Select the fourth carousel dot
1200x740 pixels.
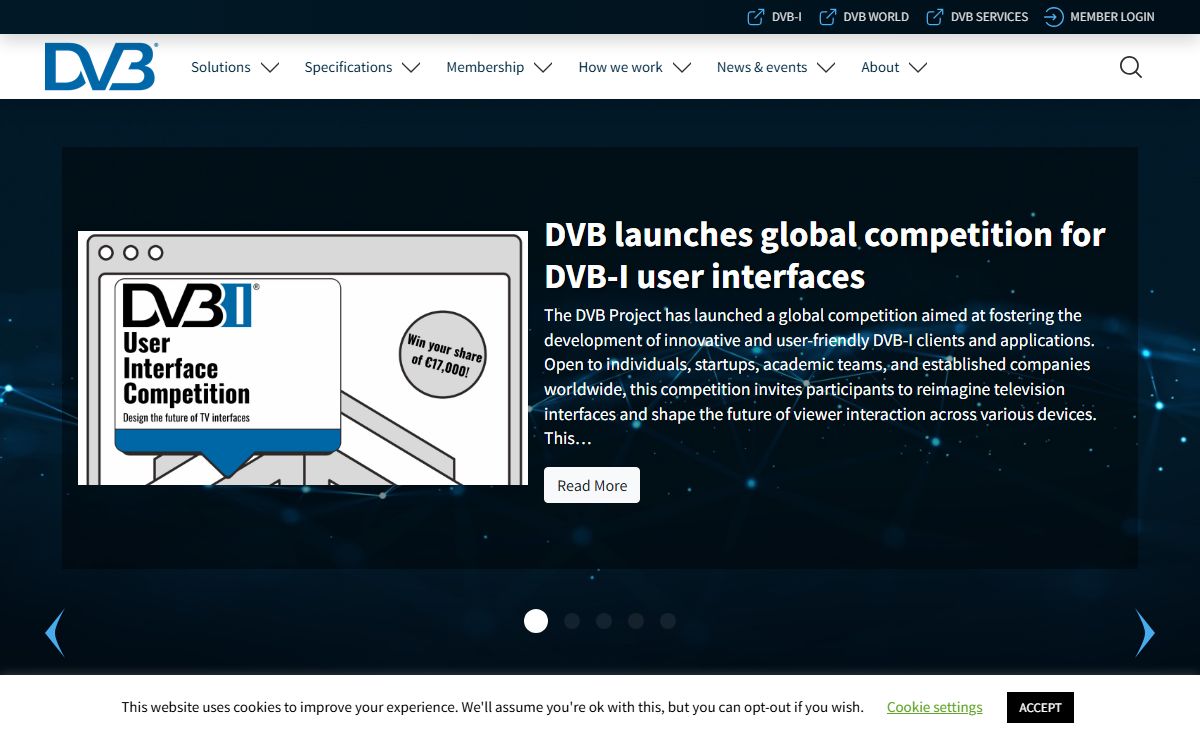(x=636, y=621)
